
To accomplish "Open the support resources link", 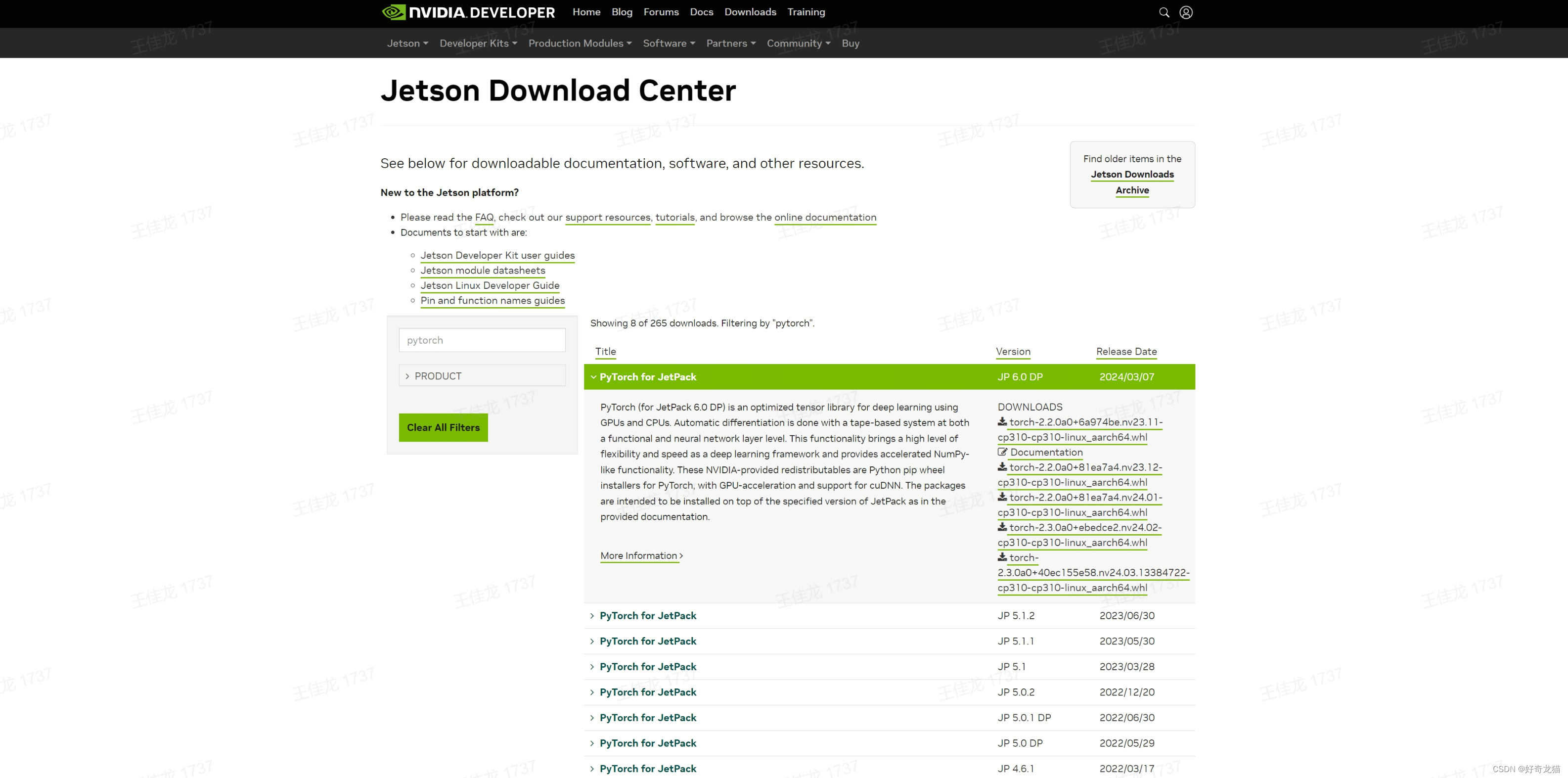I will coord(608,217).
